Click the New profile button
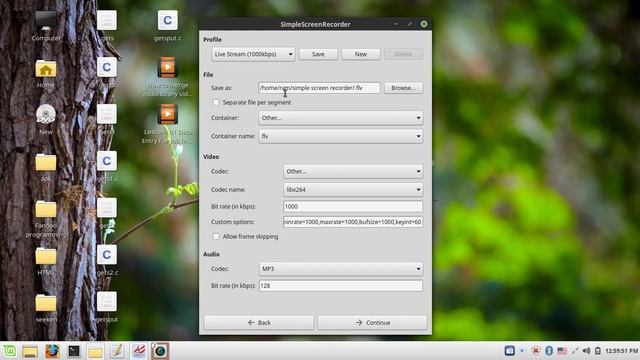This screenshot has width=640, height=360. tap(360, 54)
